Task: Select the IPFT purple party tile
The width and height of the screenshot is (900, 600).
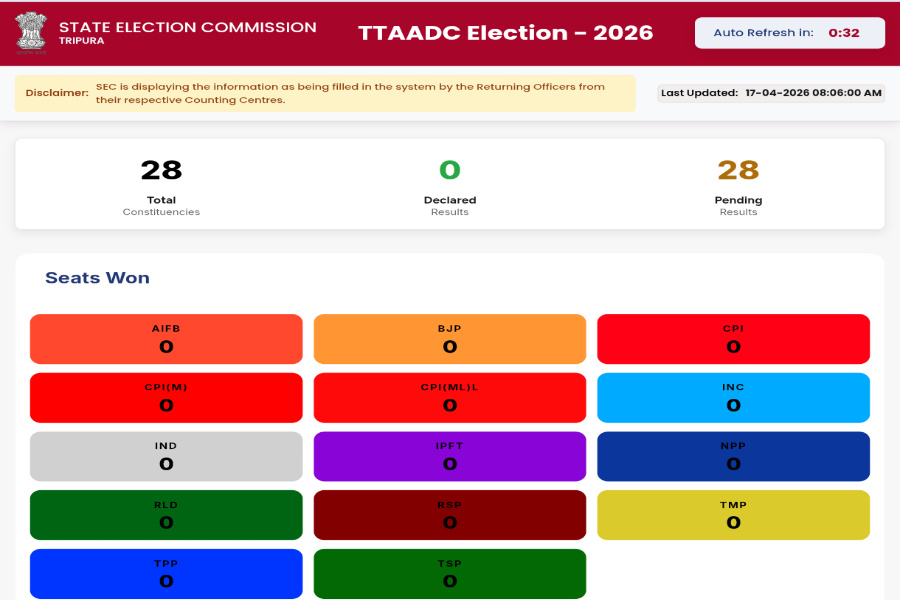Action: click(x=450, y=456)
